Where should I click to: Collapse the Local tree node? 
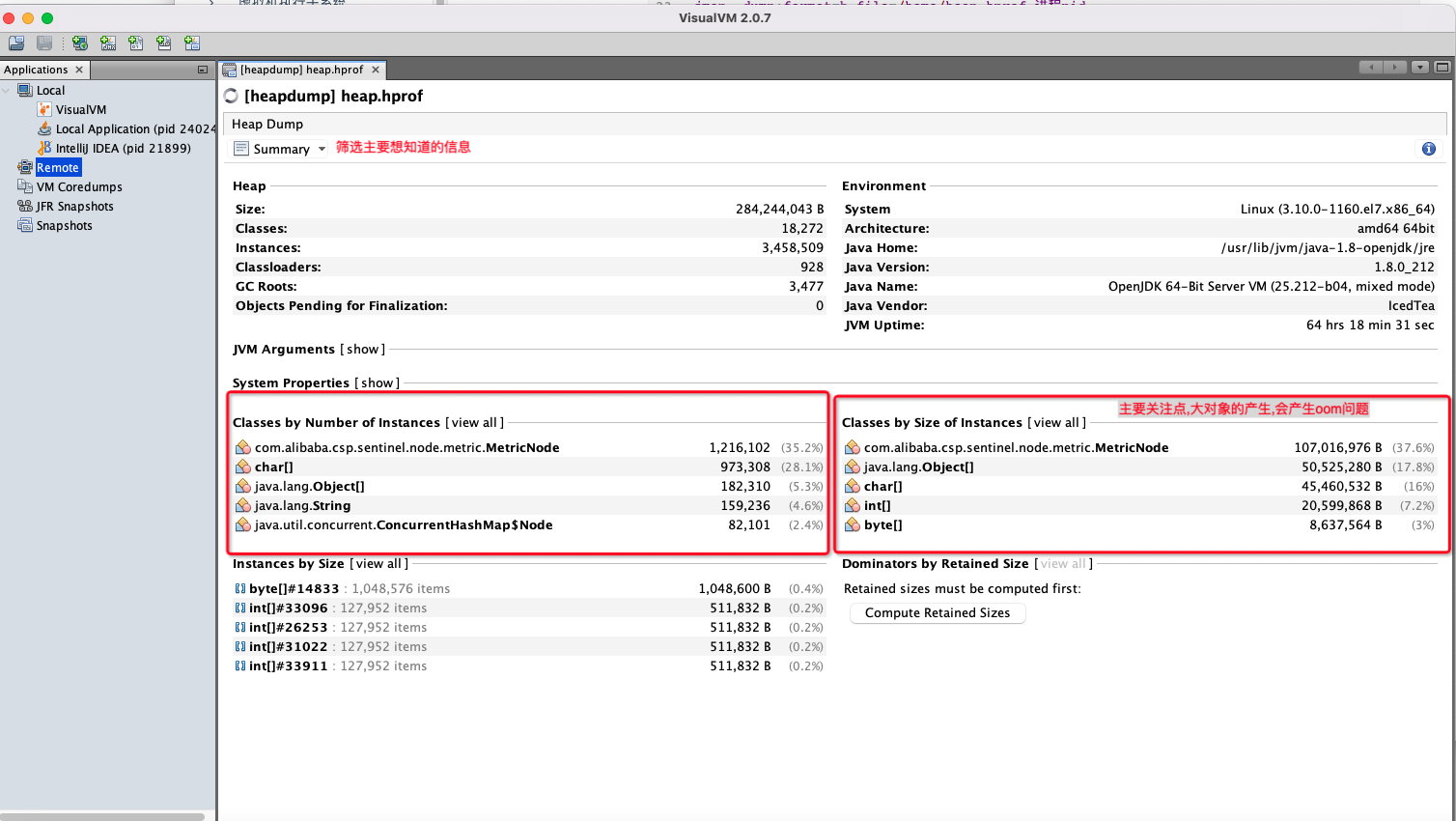[x=7, y=91]
